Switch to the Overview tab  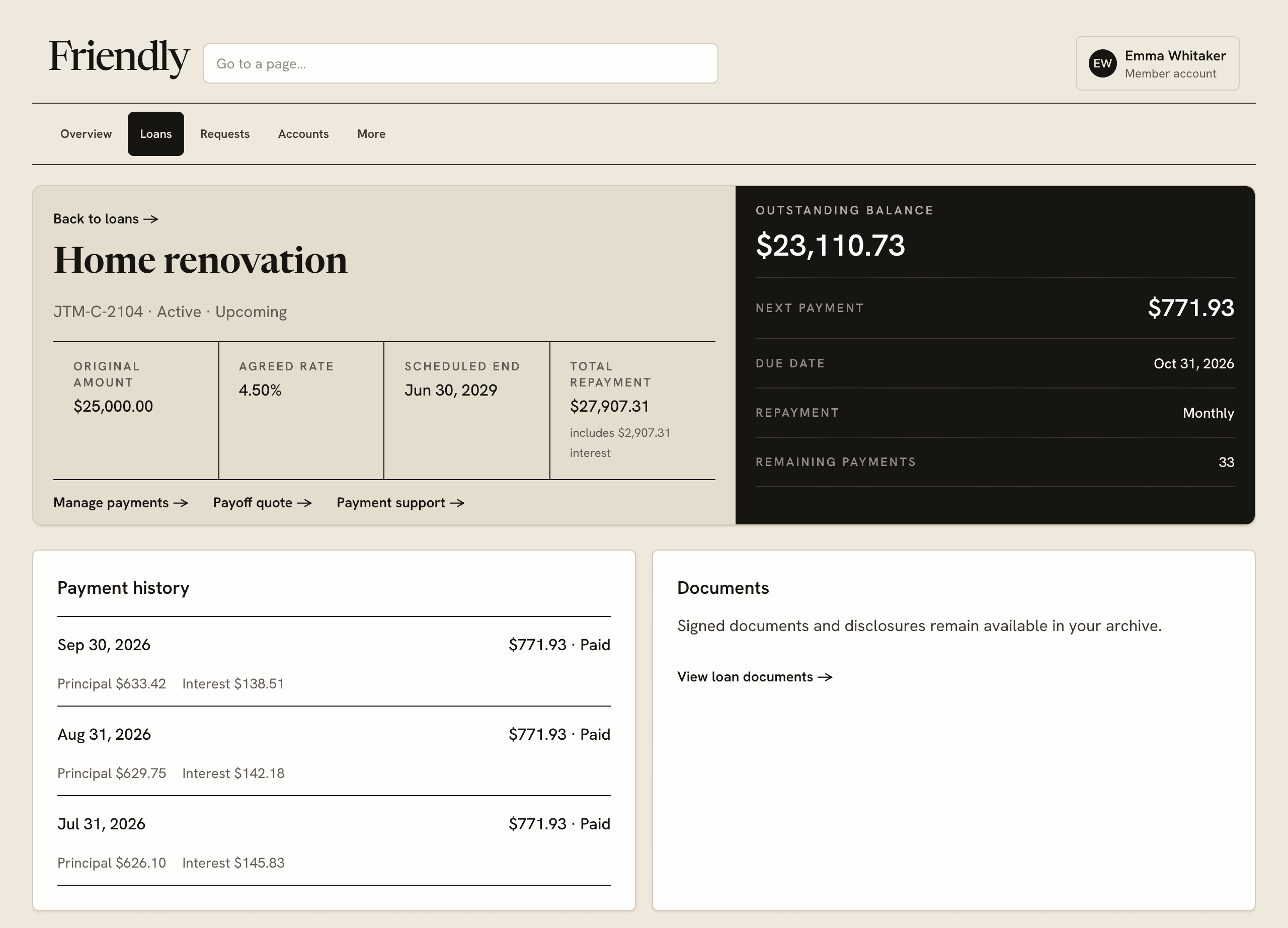87,134
